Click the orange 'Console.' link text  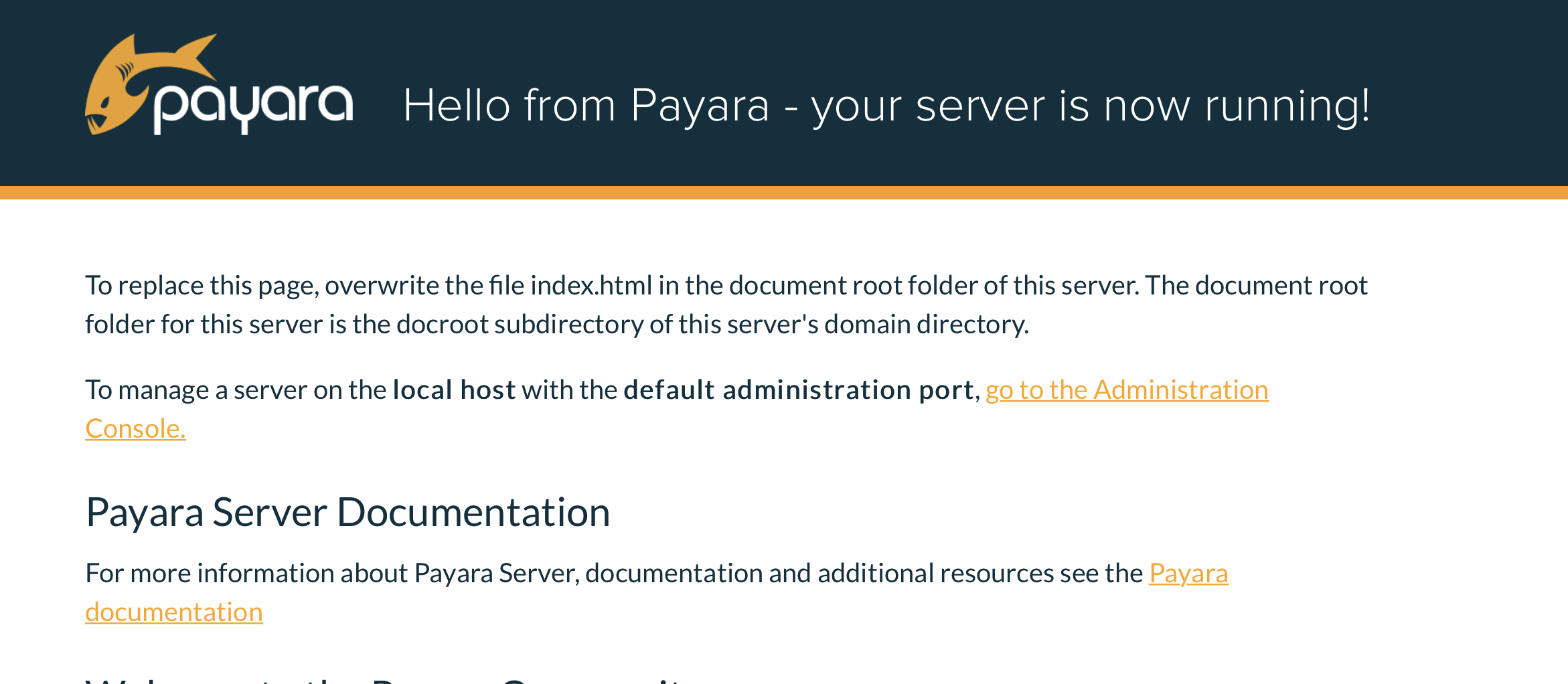135,428
